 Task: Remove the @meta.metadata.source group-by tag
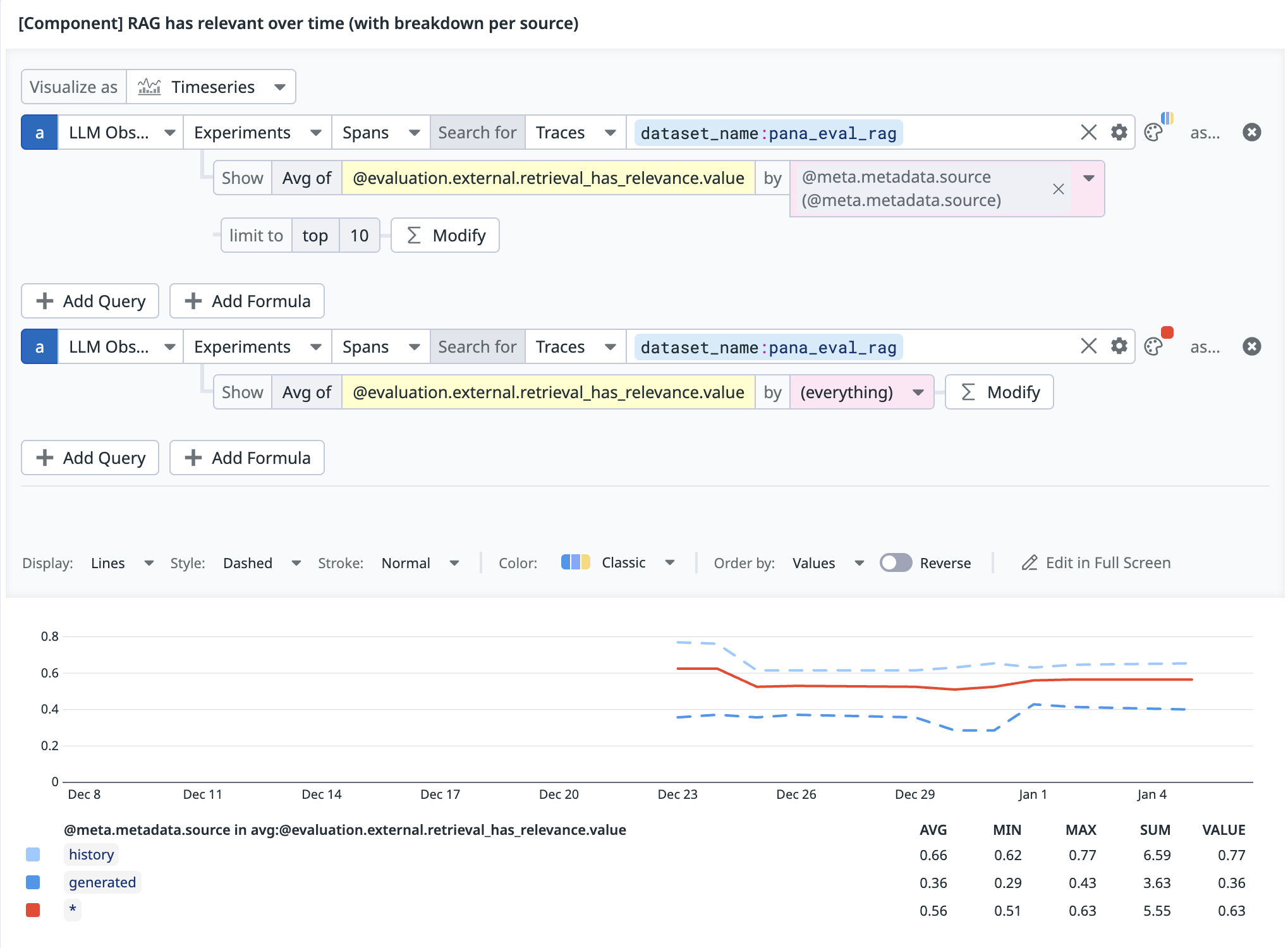point(1058,189)
